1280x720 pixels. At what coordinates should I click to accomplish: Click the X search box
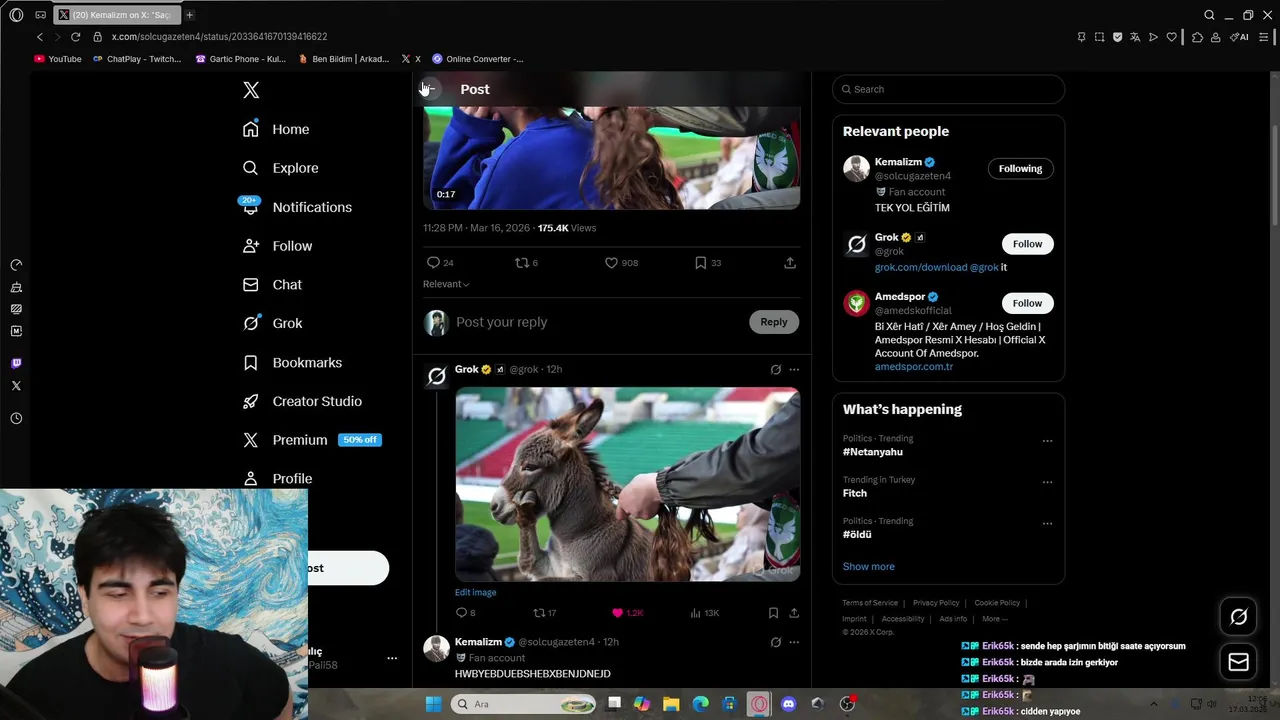948,89
